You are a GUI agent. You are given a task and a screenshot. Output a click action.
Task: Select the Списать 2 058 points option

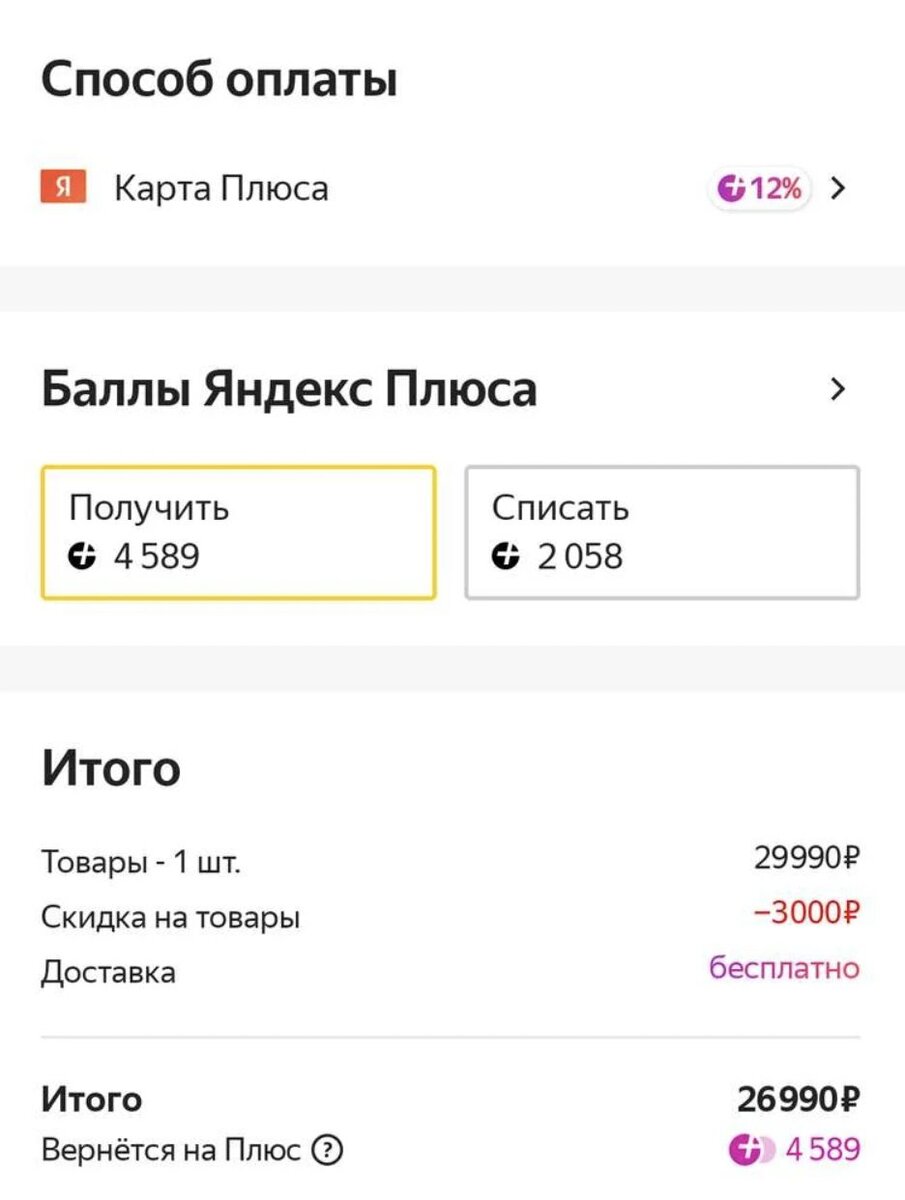point(662,532)
